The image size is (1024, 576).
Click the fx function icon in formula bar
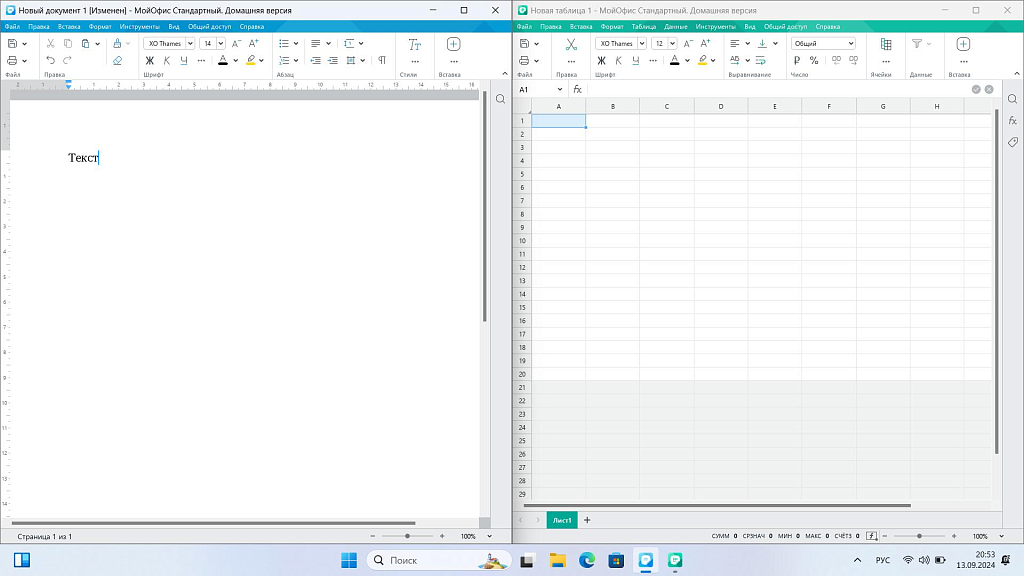click(x=577, y=89)
